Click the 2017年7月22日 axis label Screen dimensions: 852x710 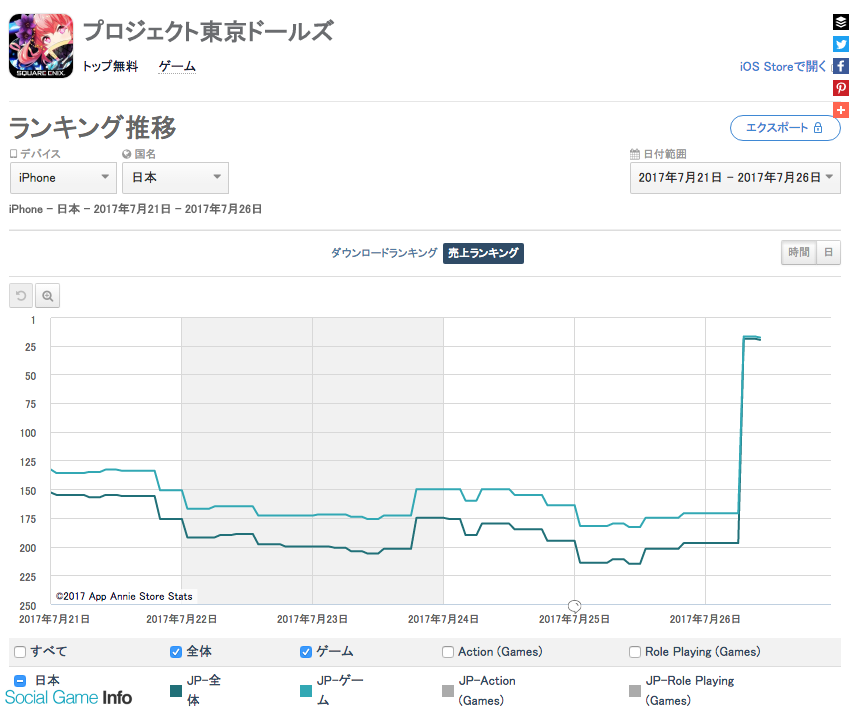coord(181,619)
